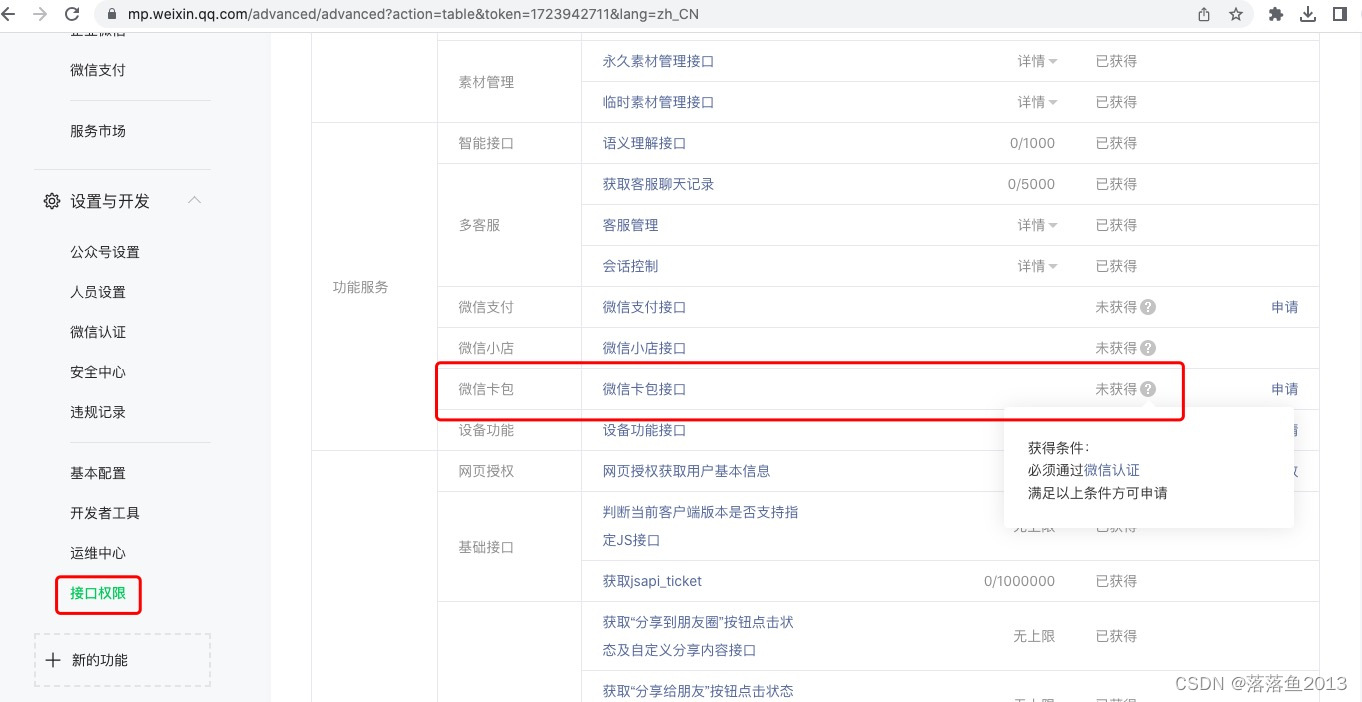Click plus icon for 新的功能

[54, 660]
